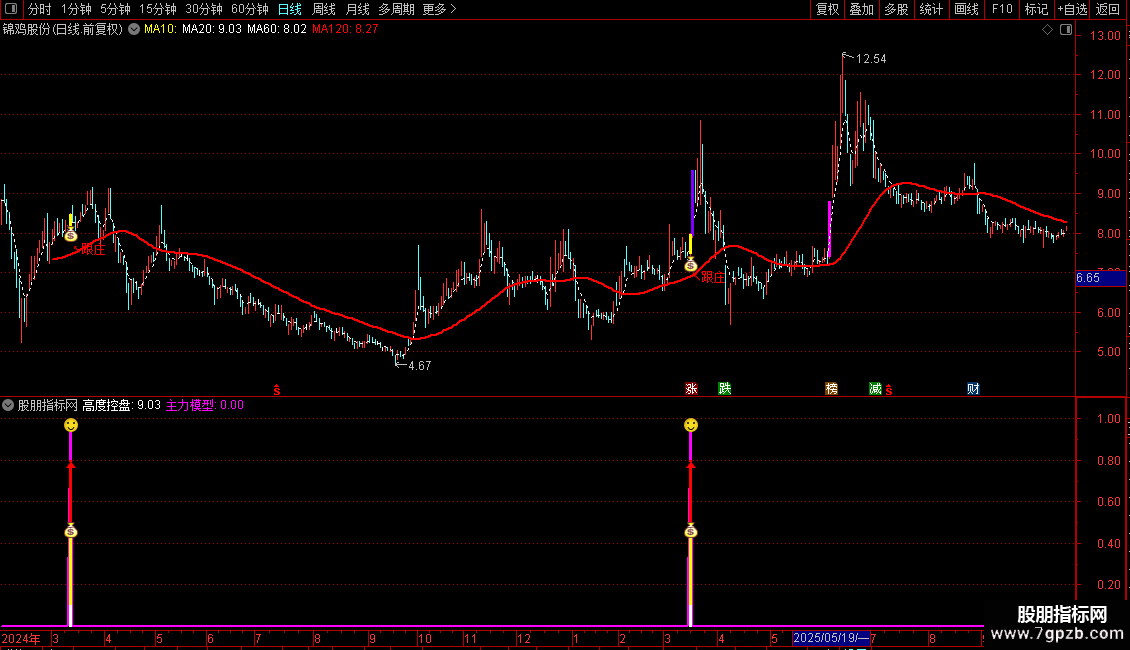1130x650 pixels.
Task: Click the green 跌 event marker
Action: pyautogui.click(x=724, y=389)
